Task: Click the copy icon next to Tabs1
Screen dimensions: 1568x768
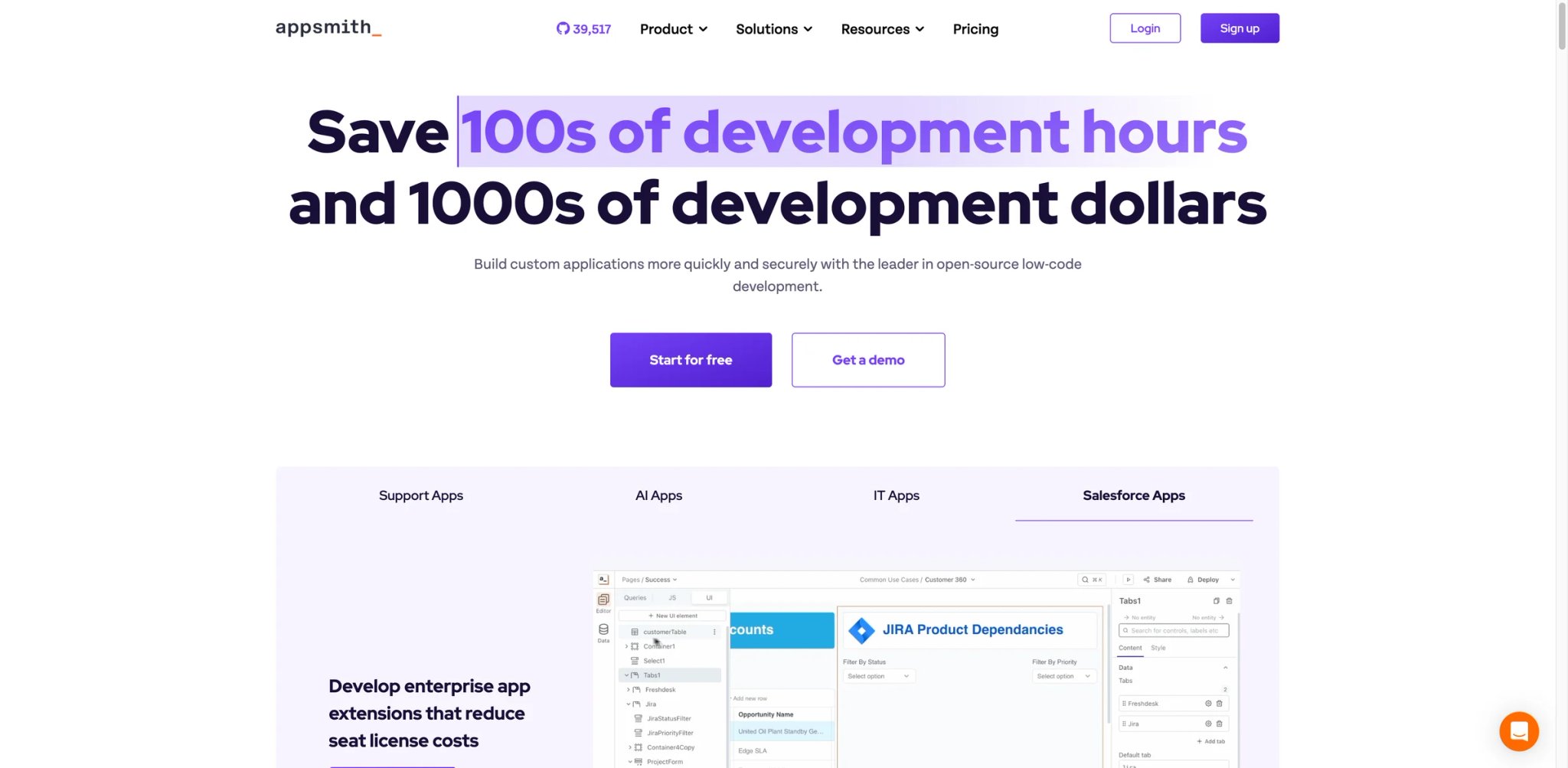Action: coord(1217,601)
